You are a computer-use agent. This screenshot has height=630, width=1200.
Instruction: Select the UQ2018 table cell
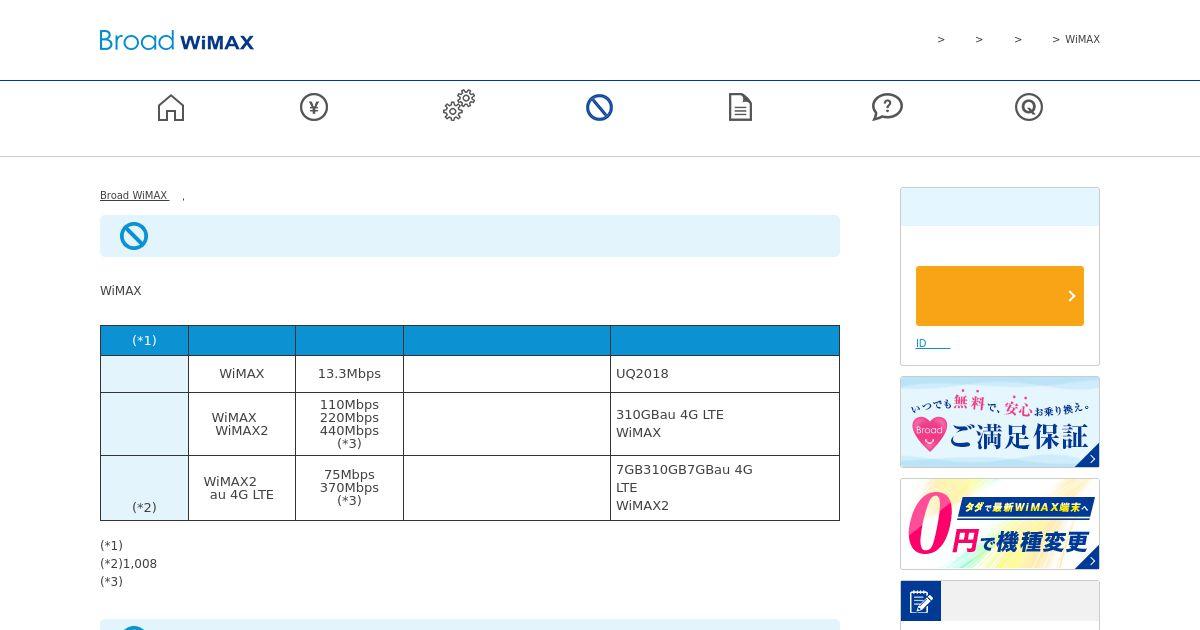[725, 374]
